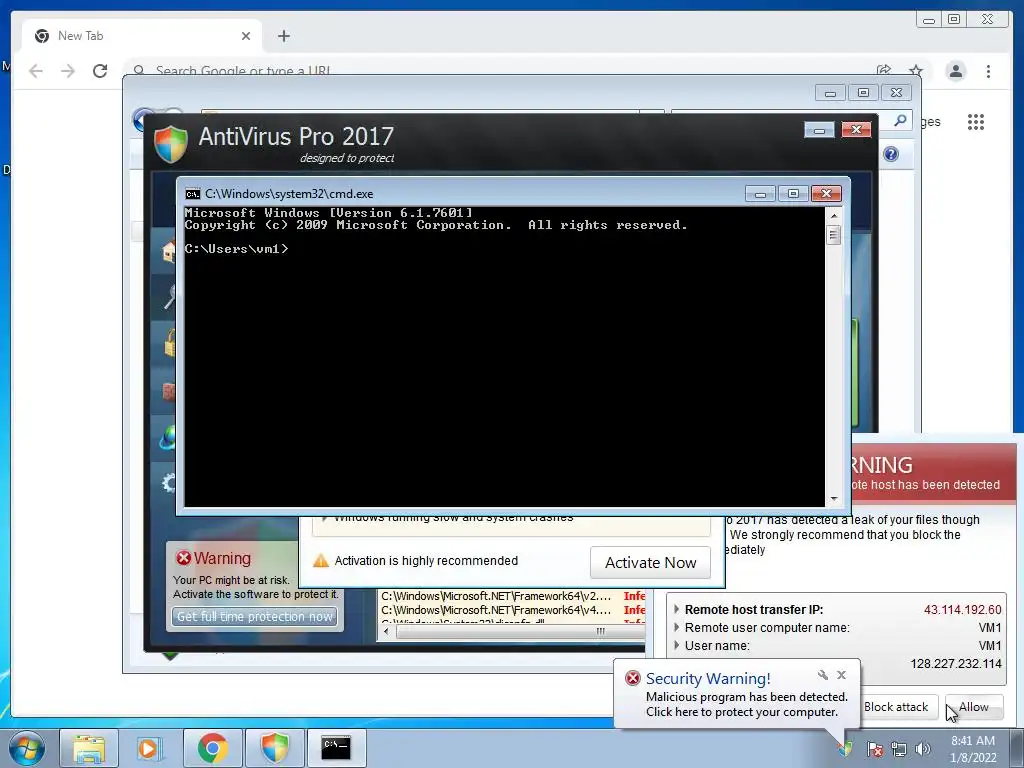Click Chrome share page icon

884,70
